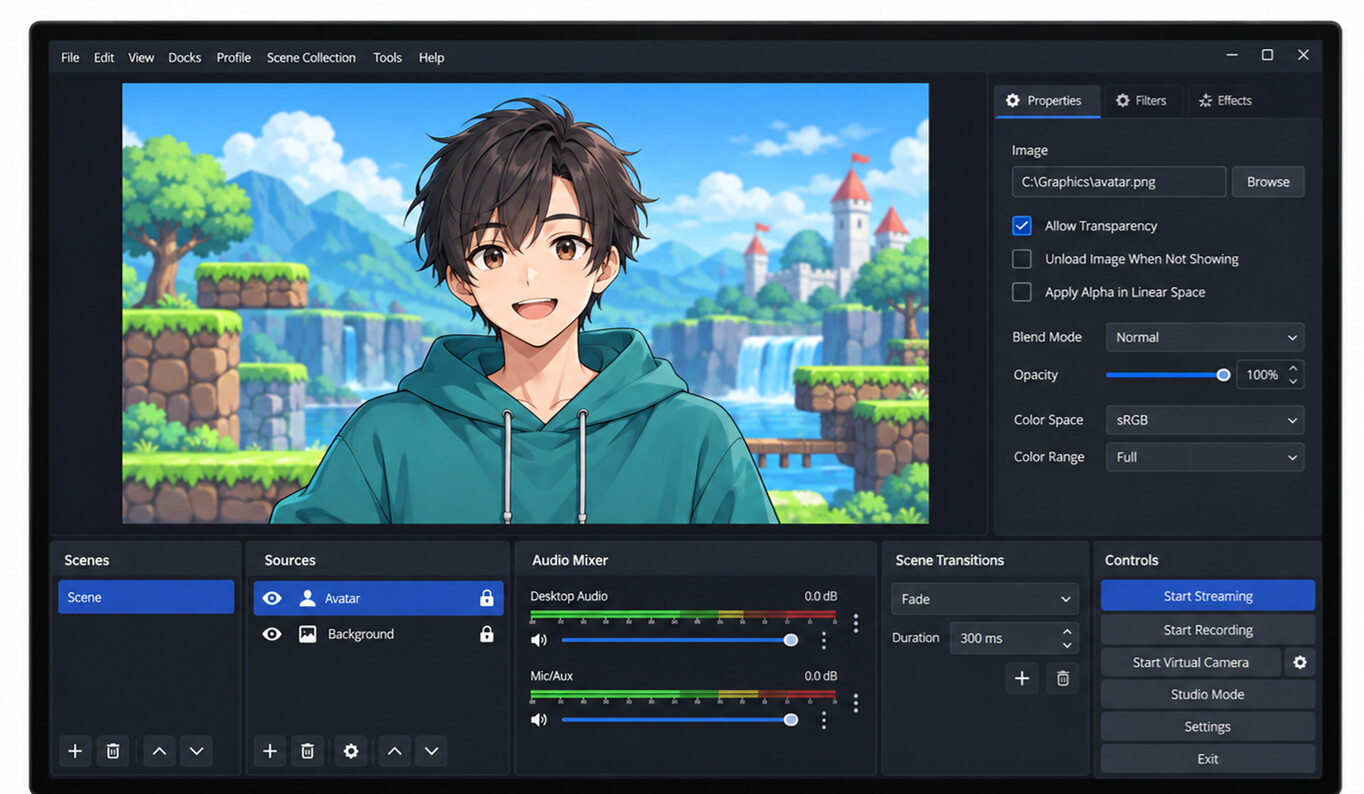Hide the Background source via eye icon
Image resolution: width=1364 pixels, height=794 pixels.
click(x=272, y=634)
